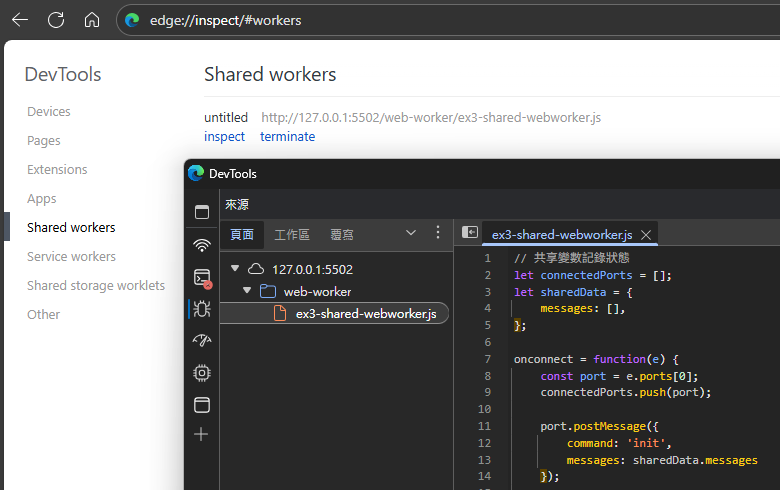Open the Memory chip tool
Viewport: 780px width, 490px height.
(202, 373)
